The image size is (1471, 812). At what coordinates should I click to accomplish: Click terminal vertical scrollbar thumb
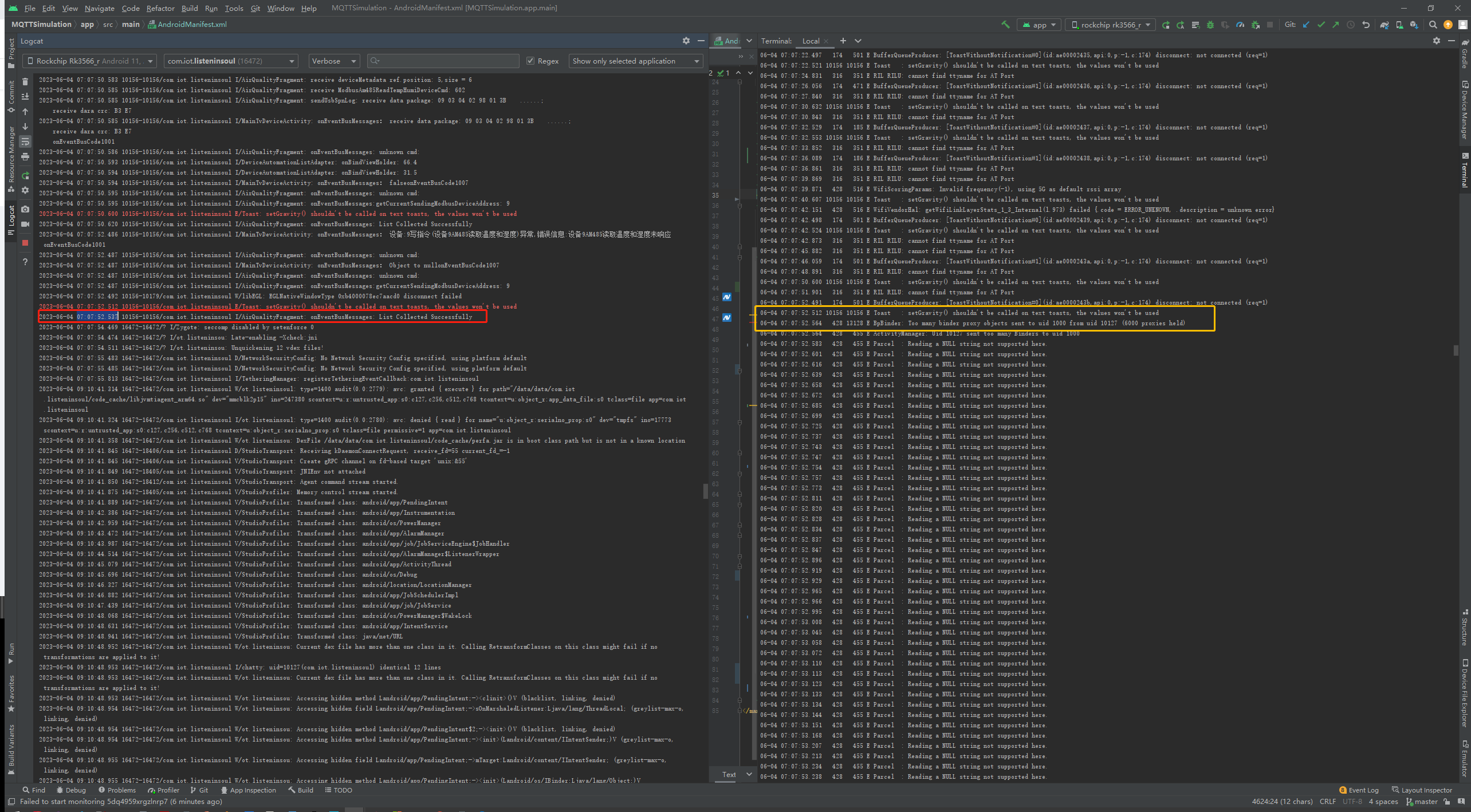coord(1456,350)
